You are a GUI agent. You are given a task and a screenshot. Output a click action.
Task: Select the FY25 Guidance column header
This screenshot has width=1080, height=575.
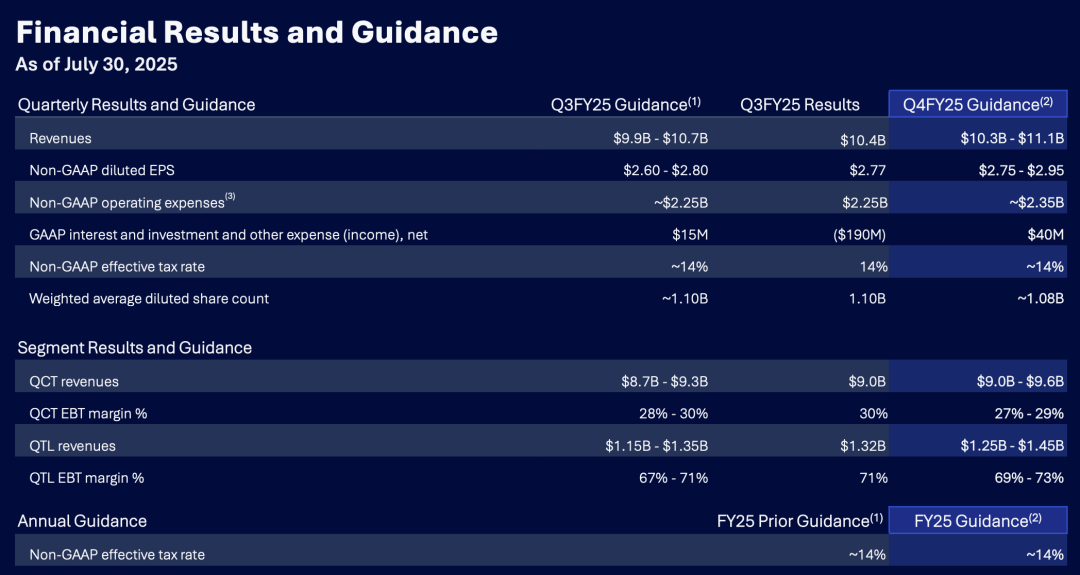977,521
